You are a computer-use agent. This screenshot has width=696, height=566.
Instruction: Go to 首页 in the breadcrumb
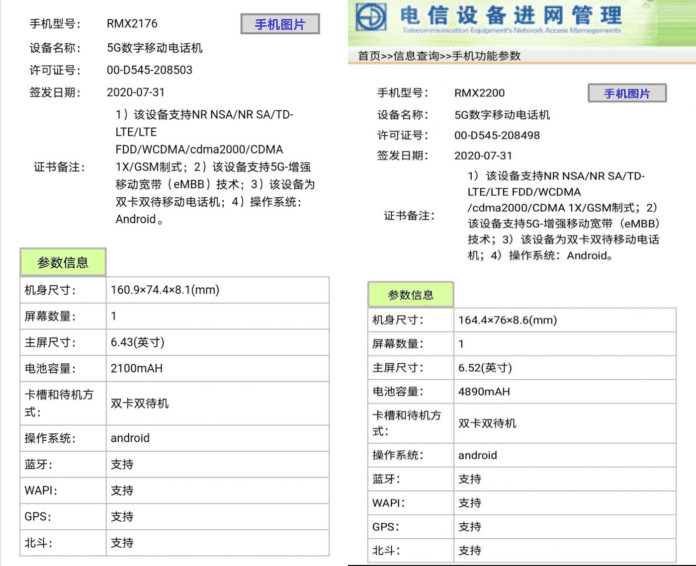(369, 56)
